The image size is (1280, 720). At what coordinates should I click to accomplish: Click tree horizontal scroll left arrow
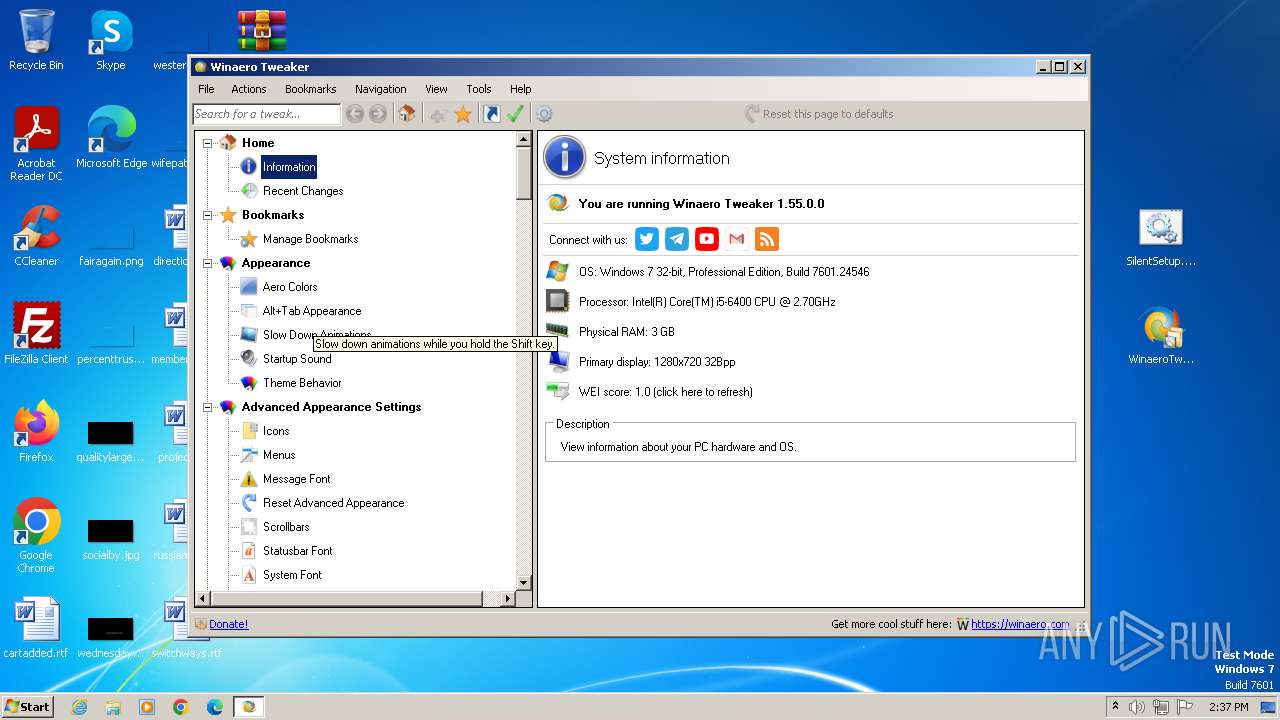tap(202, 598)
